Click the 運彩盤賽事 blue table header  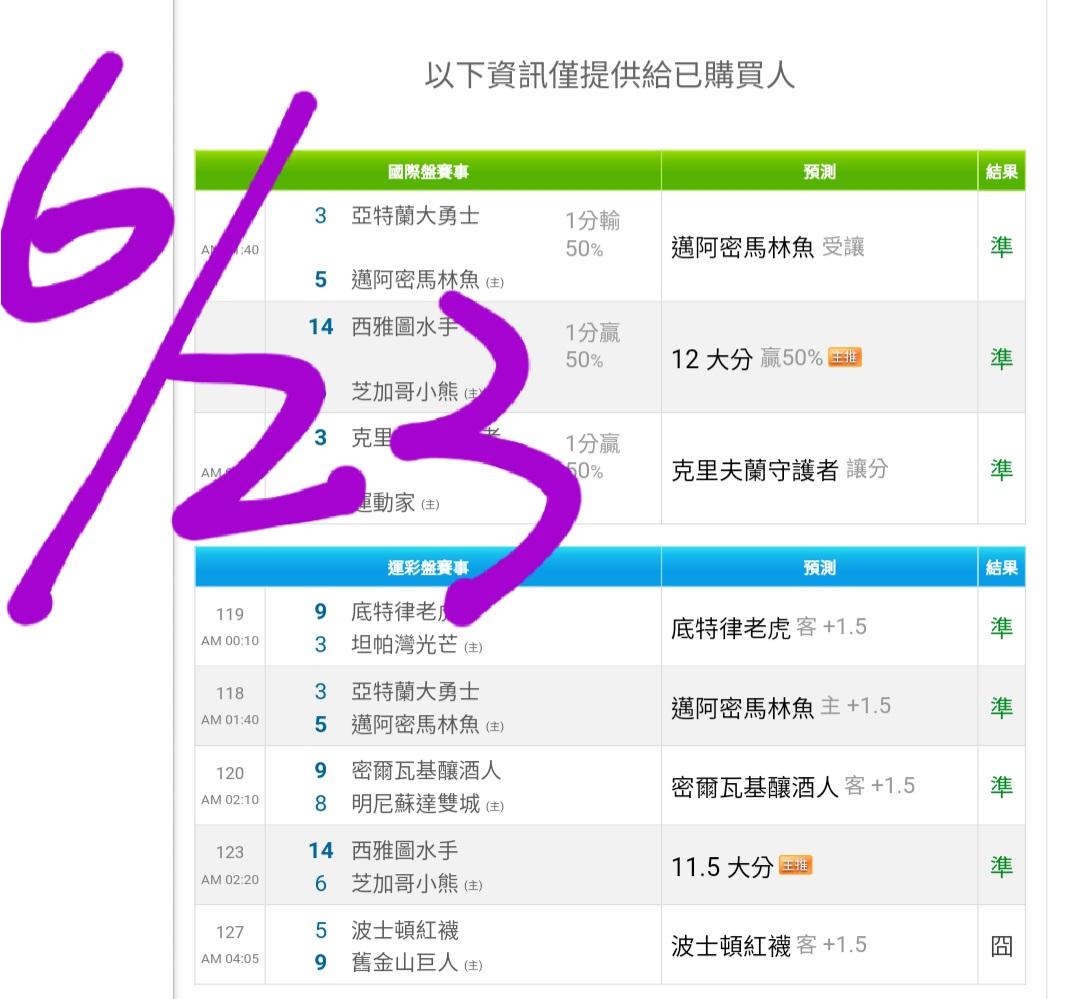click(x=428, y=568)
